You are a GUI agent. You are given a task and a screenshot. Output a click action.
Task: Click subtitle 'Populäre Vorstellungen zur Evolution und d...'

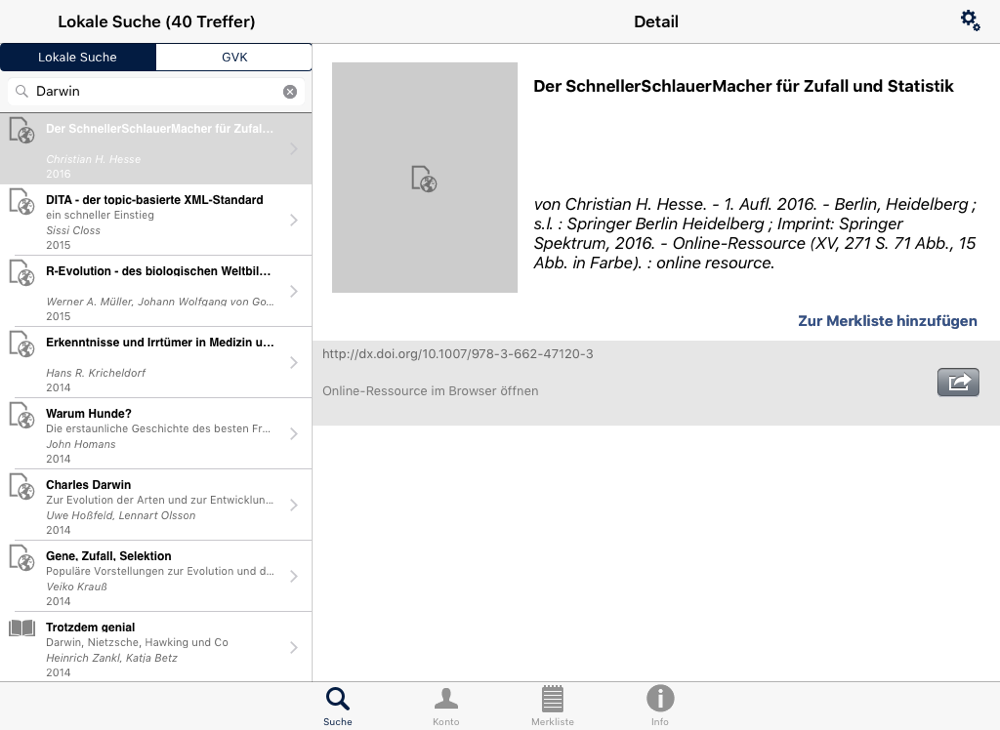point(160,571)
